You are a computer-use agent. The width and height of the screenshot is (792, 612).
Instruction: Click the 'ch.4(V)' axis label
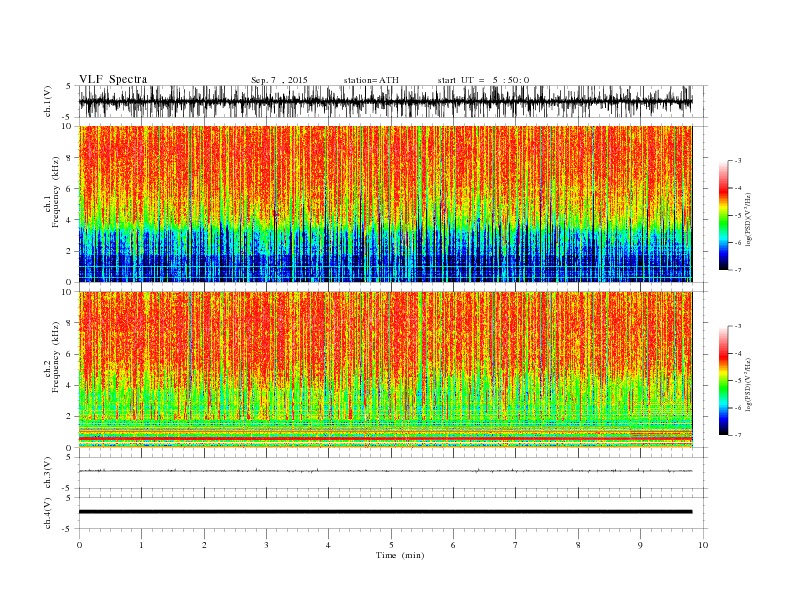[48, 513]
